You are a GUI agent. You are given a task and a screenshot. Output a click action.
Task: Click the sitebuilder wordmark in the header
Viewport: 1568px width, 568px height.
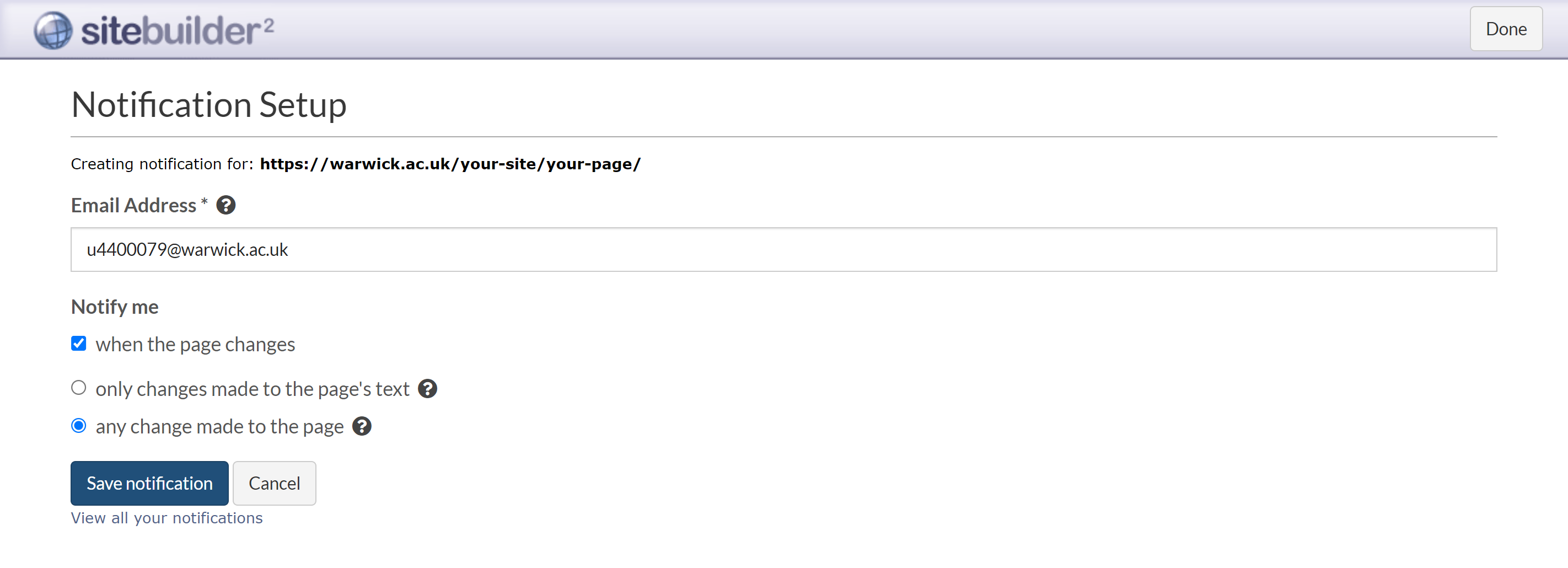177,30
